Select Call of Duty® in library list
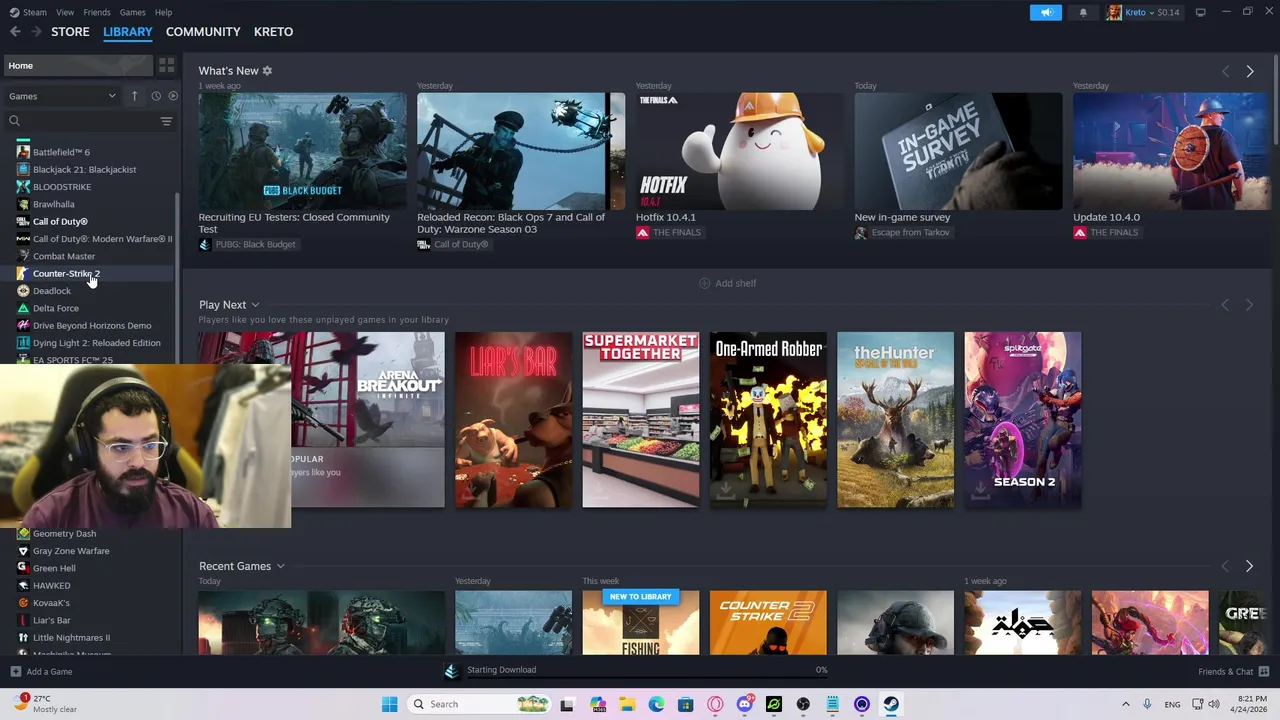 point(60,222)
